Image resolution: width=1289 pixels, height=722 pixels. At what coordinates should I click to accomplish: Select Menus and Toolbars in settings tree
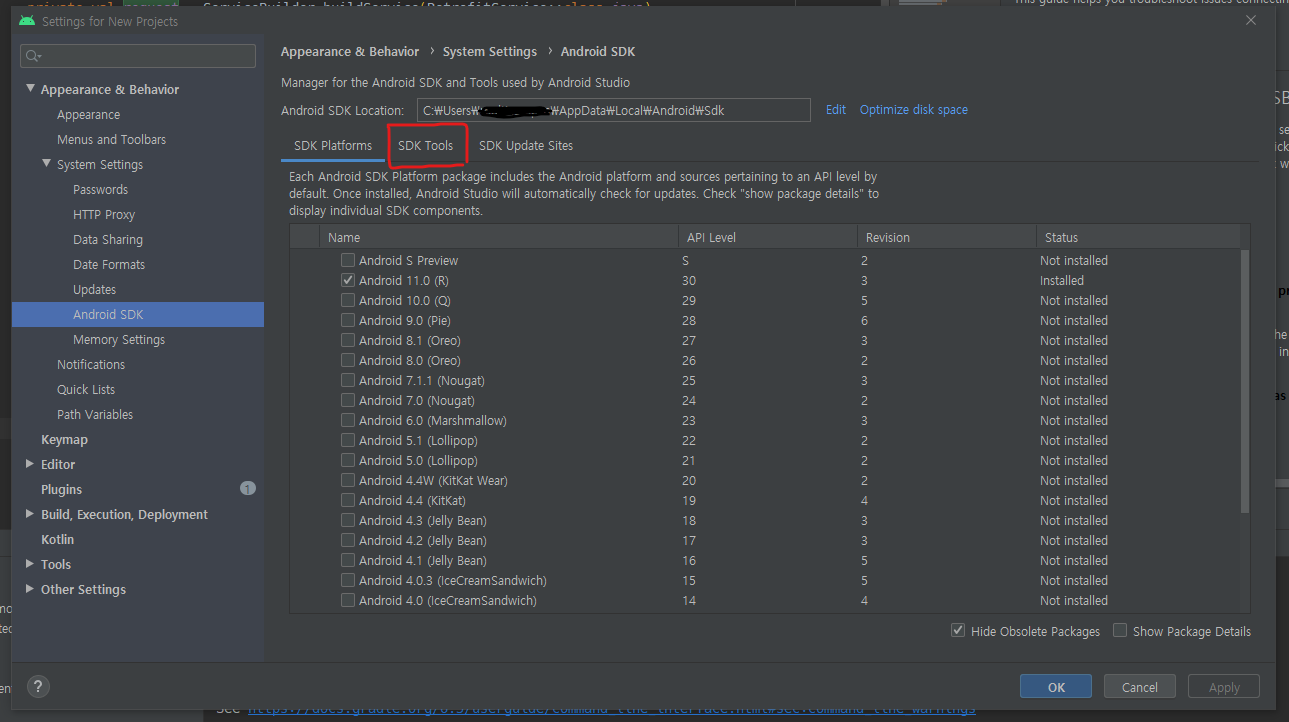tap(111, 139)
